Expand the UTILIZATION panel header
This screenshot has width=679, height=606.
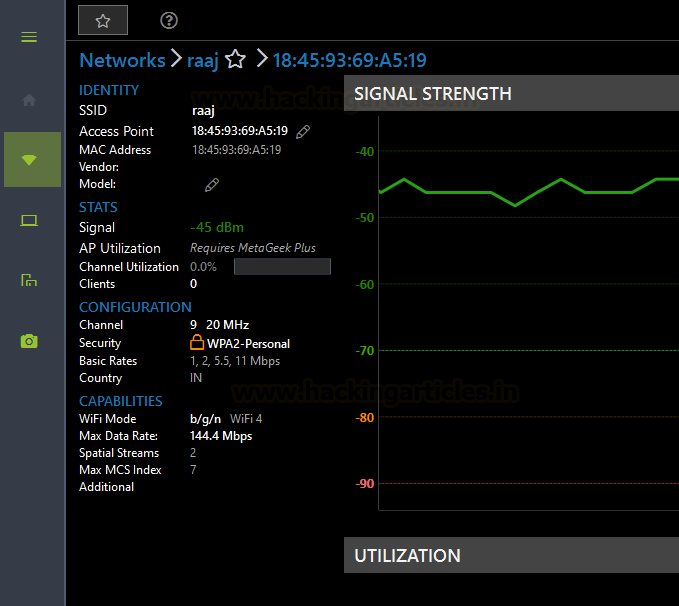[511, 555]
